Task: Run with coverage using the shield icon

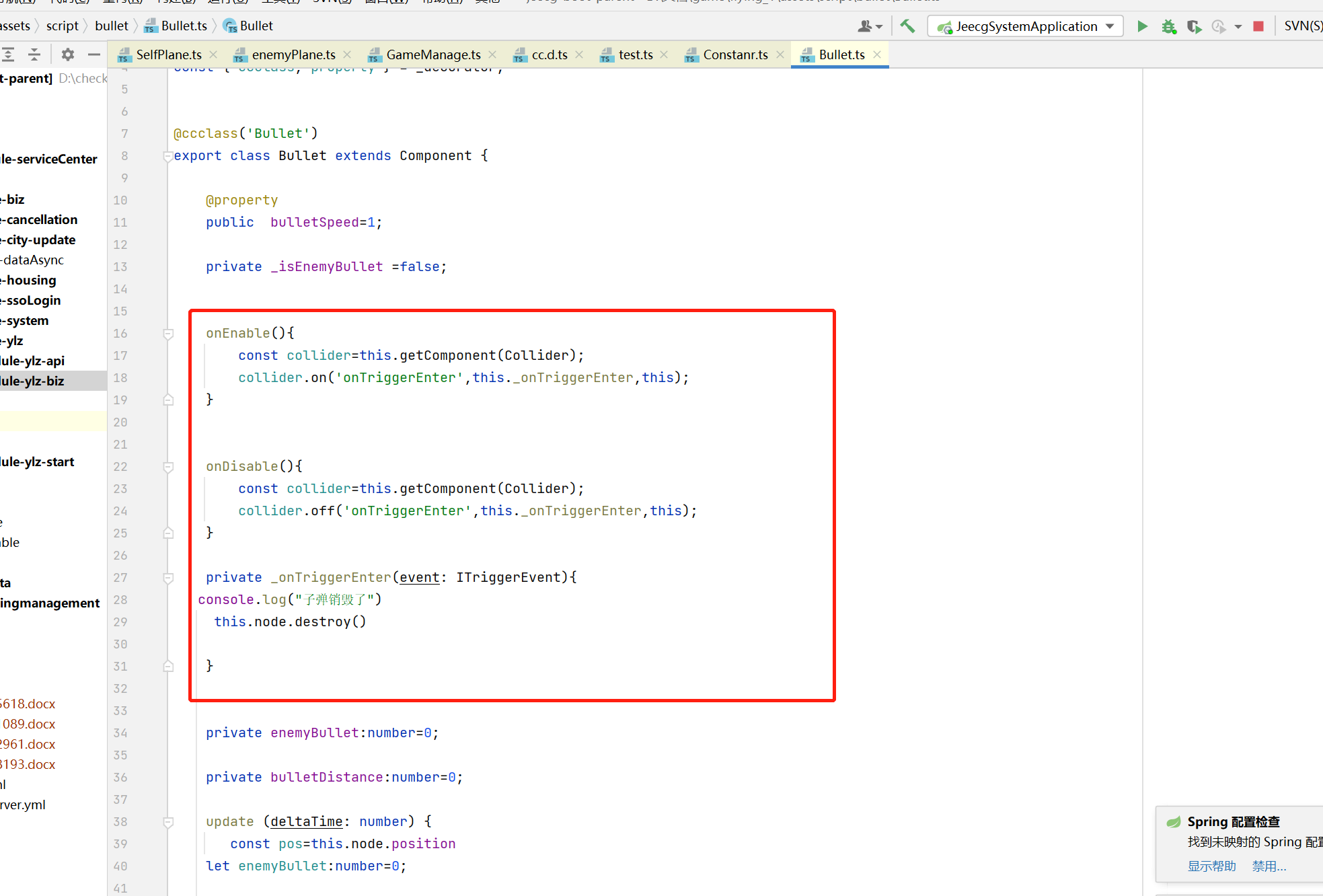Action: [1194, 26]
